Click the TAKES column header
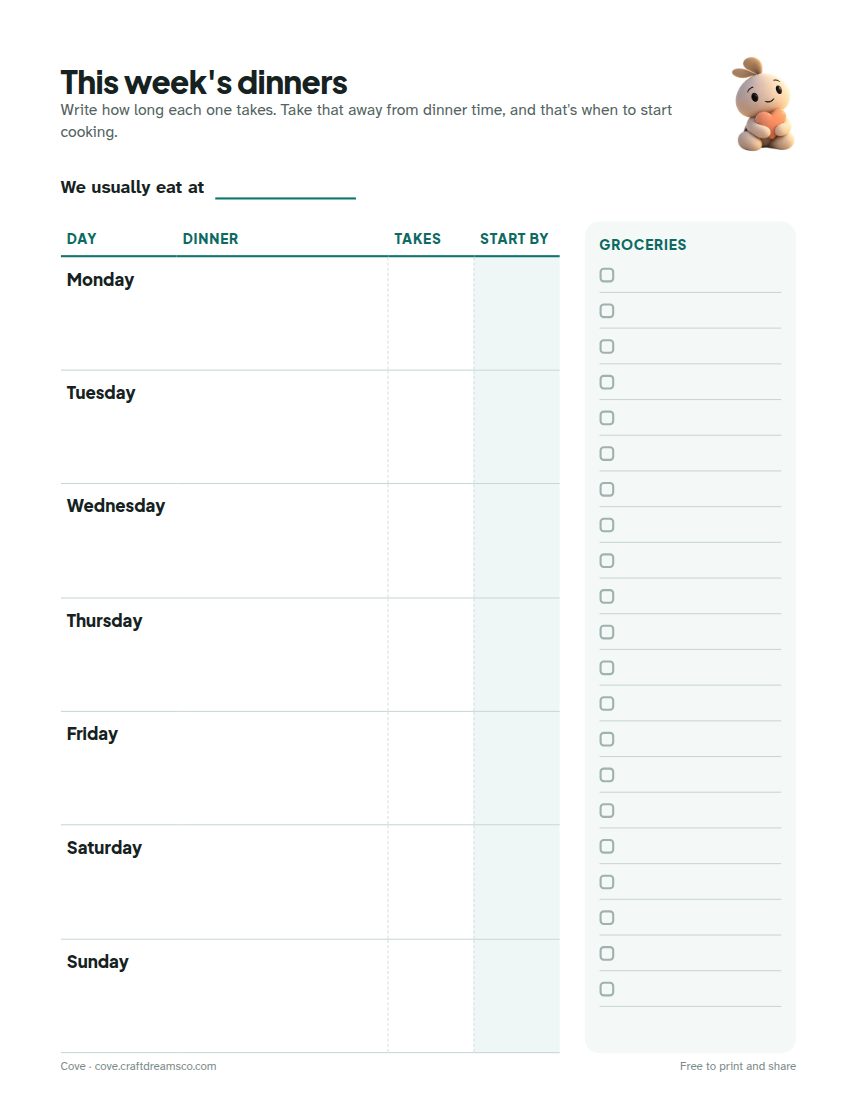 coord(417,239)
